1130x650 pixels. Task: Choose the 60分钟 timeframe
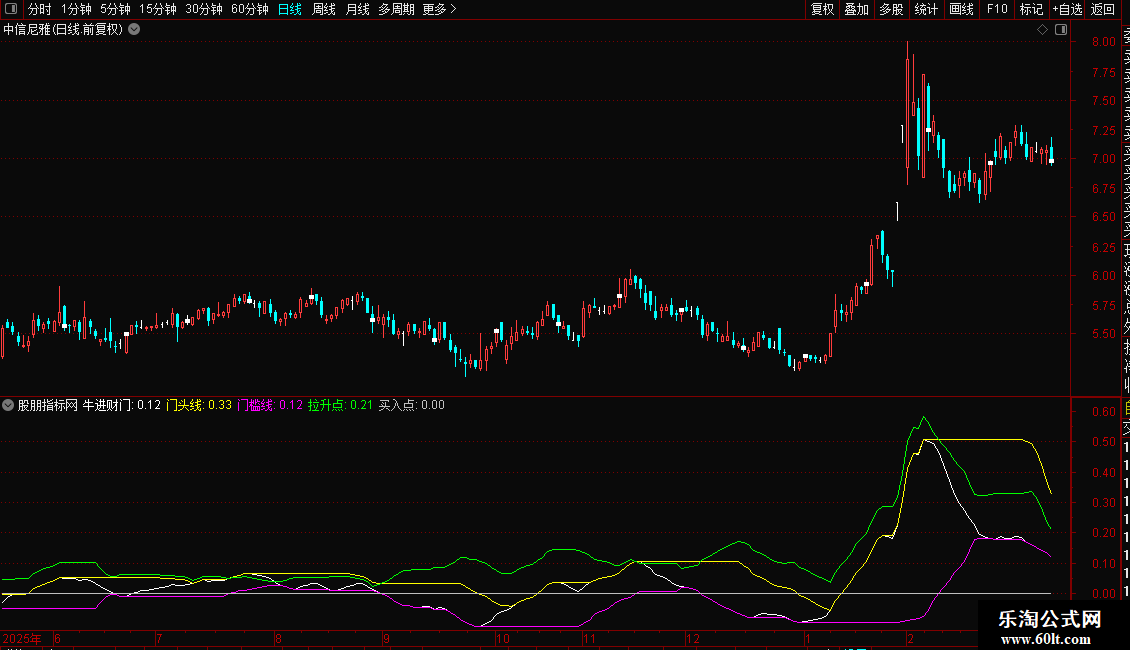pos(249,10)
